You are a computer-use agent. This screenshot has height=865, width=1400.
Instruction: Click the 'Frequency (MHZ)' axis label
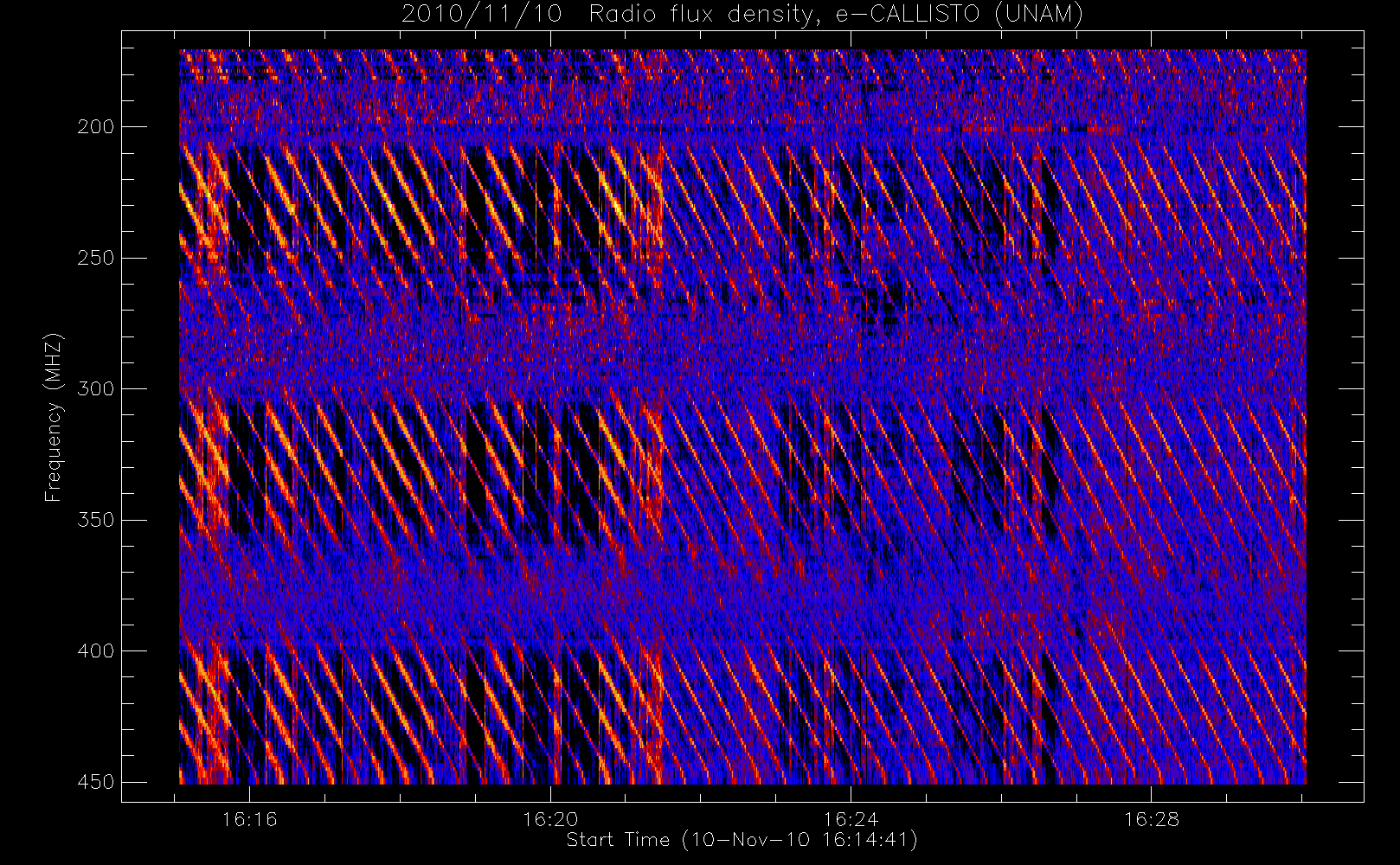click(54, 417)
